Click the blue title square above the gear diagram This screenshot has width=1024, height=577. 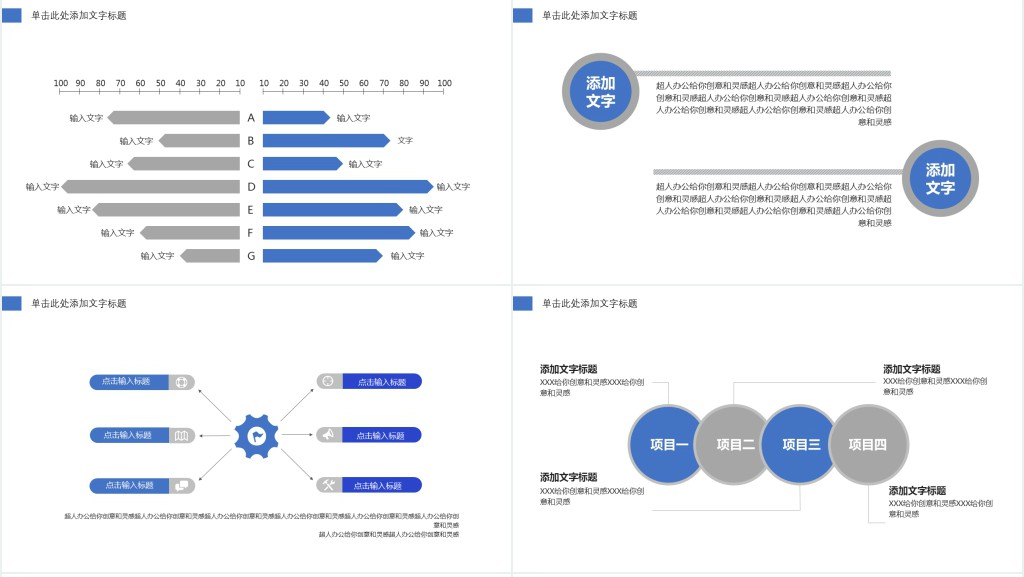(12, 303)
